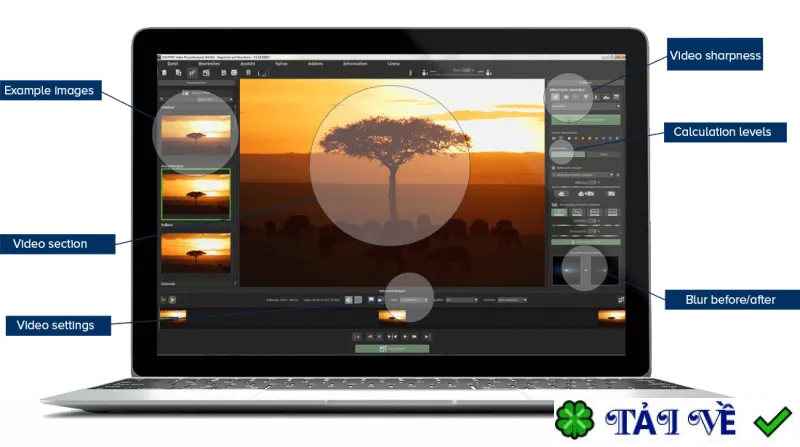Select the center timeline thumbnail
This screenshot has height=447, width=800.
(x=392, y=316)
